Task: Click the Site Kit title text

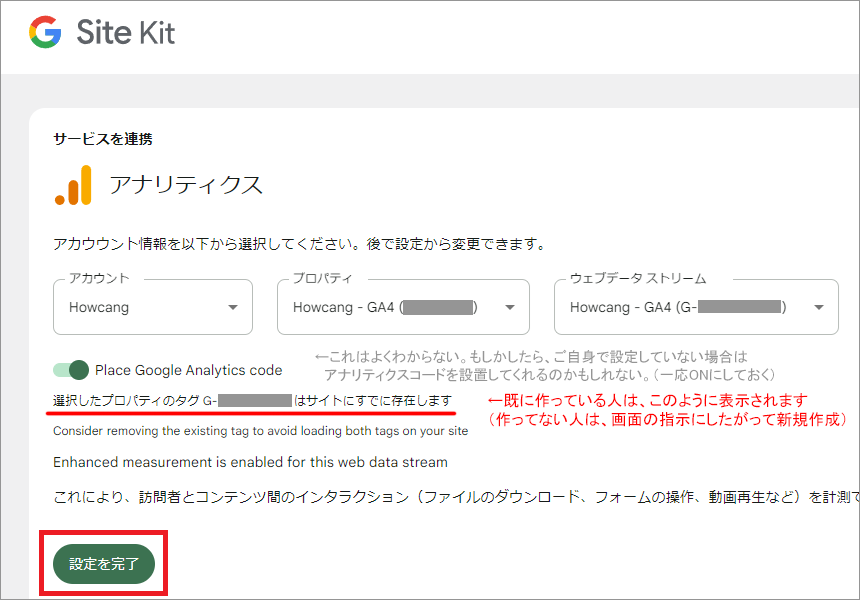Action: (x=126, y=32)
